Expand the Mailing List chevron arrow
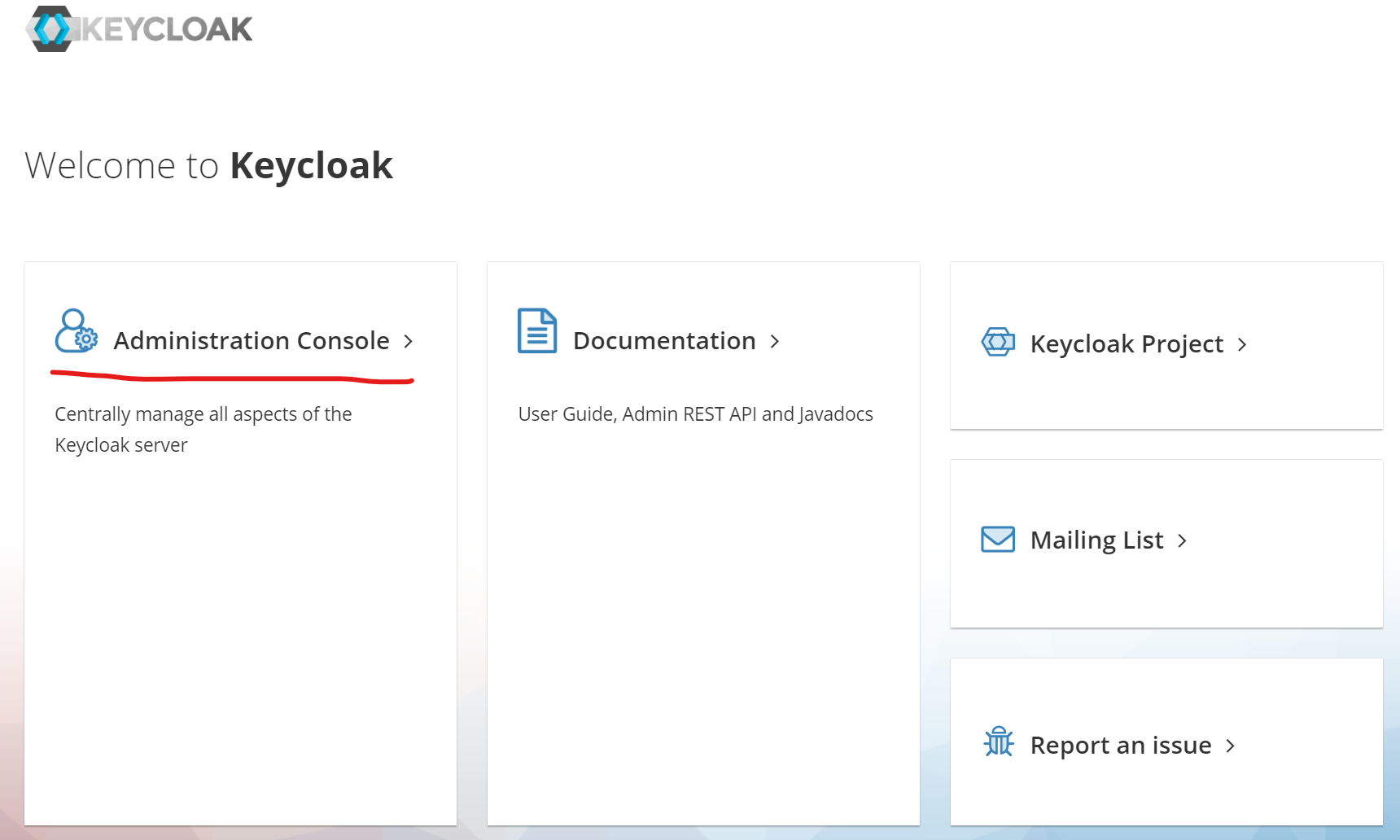Screen dimensions: 1400x840 (1182, 540)
